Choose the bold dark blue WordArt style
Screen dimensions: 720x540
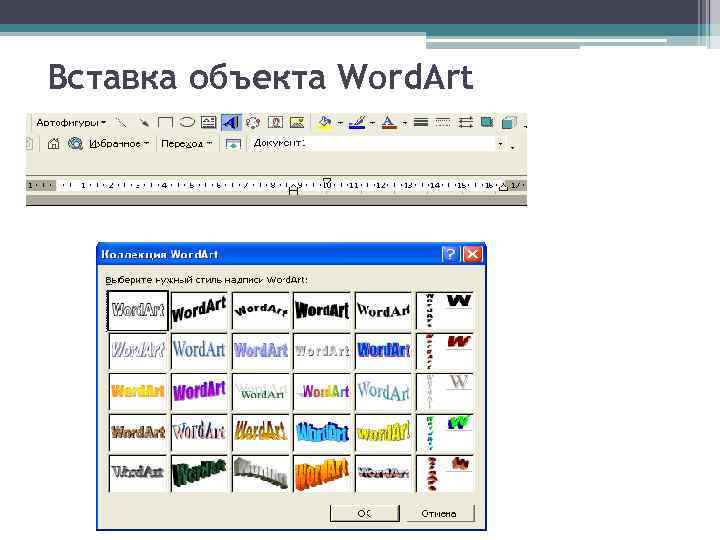pos(383,351)
